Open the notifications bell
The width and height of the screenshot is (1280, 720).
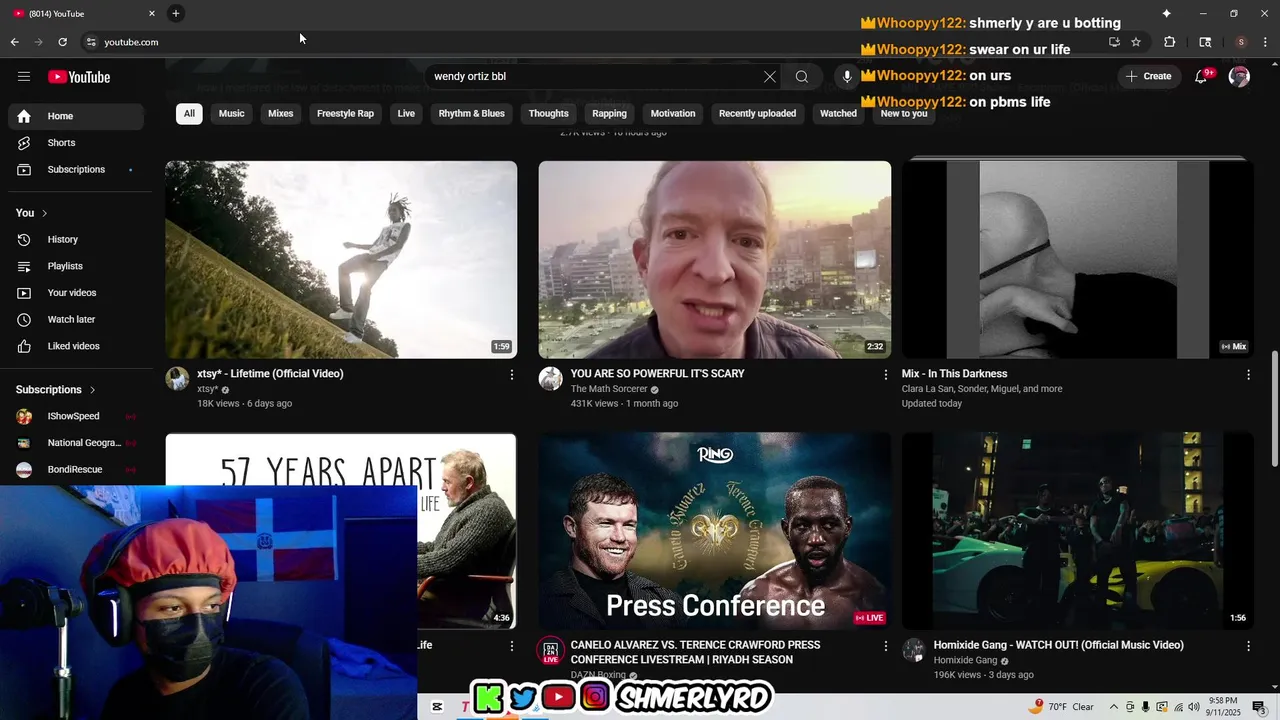(x=1202, y=76)
